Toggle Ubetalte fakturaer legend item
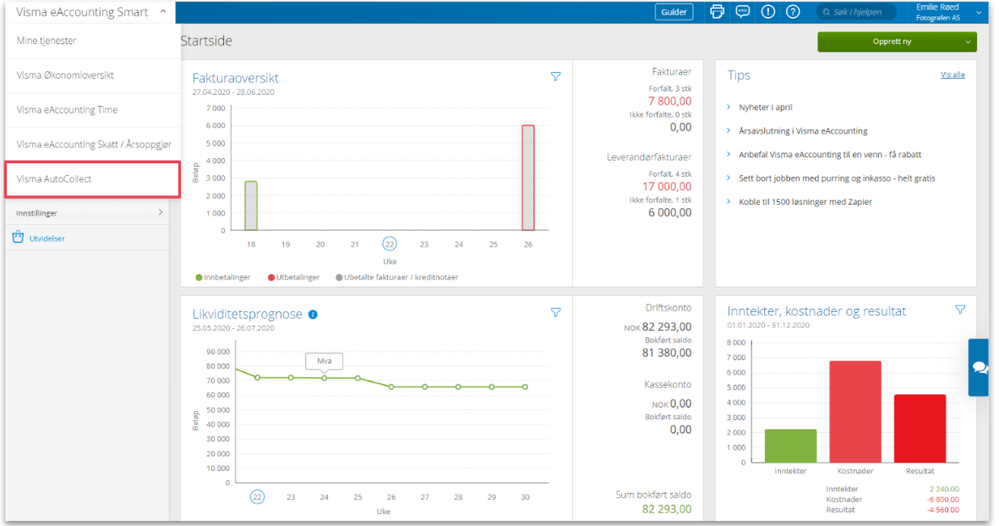The height and width of the screenshot is (526, 999). click(396, 277)
